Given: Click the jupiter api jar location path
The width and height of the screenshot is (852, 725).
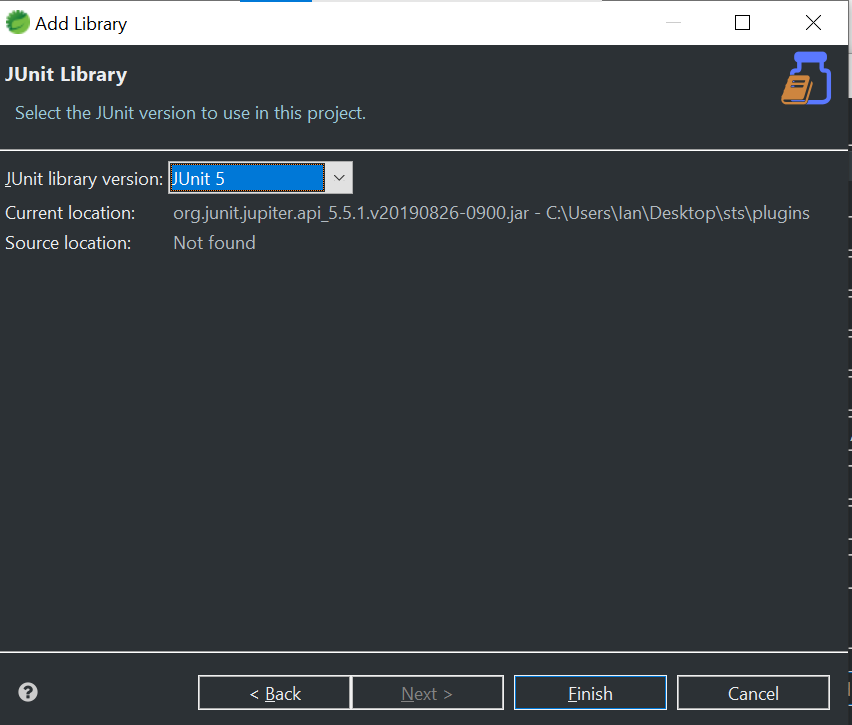Looking at the screenshot, I should [x=491, y=213].
